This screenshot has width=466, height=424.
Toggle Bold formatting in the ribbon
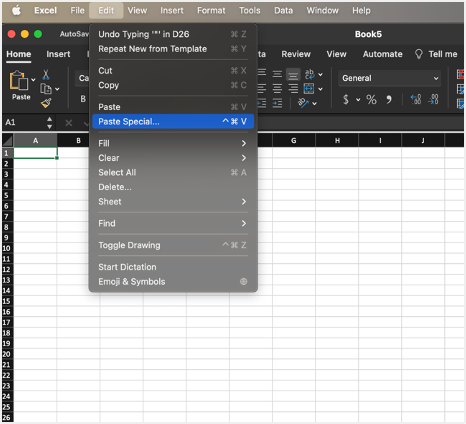tap(83, 99)
